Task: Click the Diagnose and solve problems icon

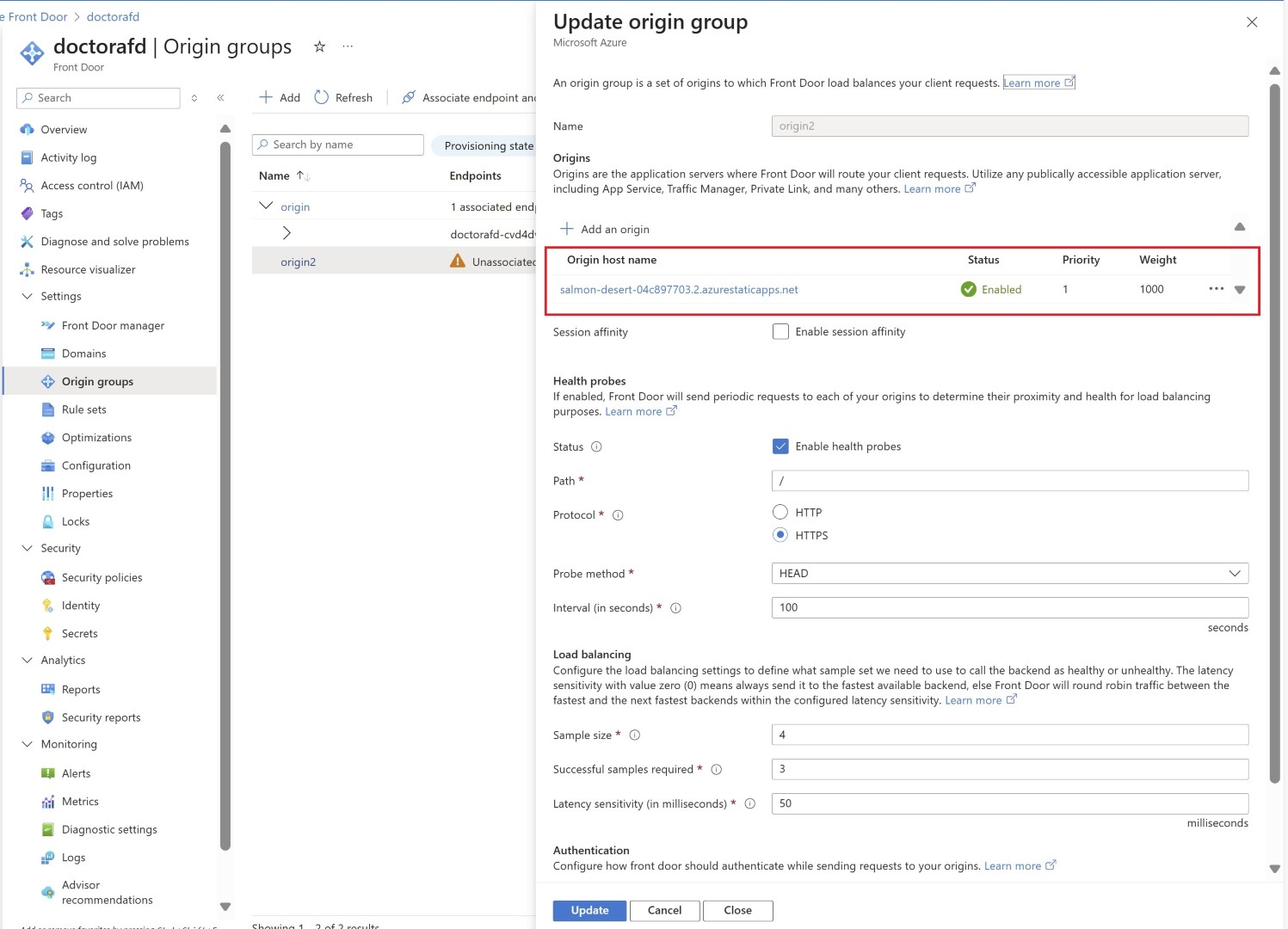Action: [27, 242]
